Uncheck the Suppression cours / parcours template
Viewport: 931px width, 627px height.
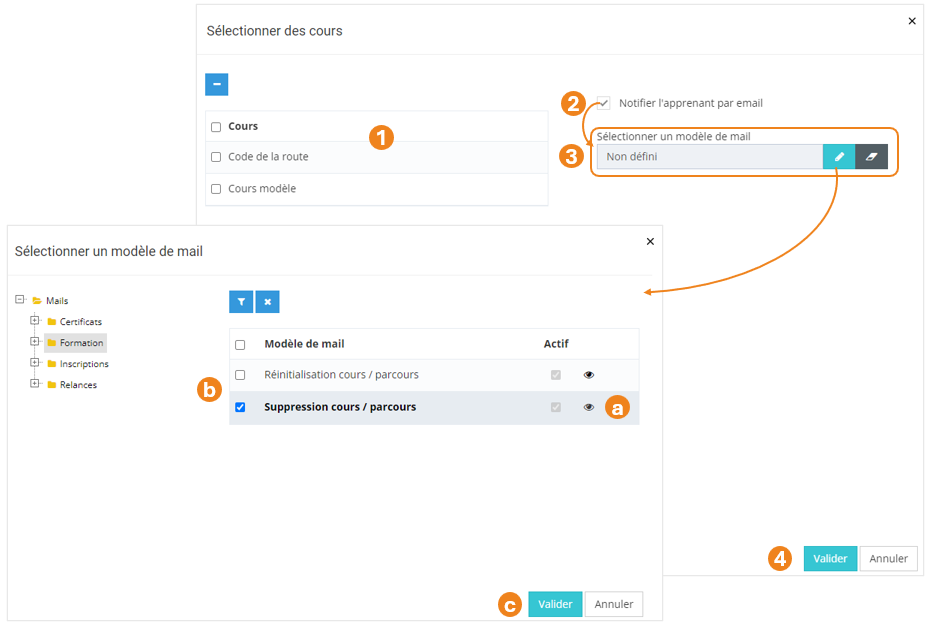tap(240, 407)
